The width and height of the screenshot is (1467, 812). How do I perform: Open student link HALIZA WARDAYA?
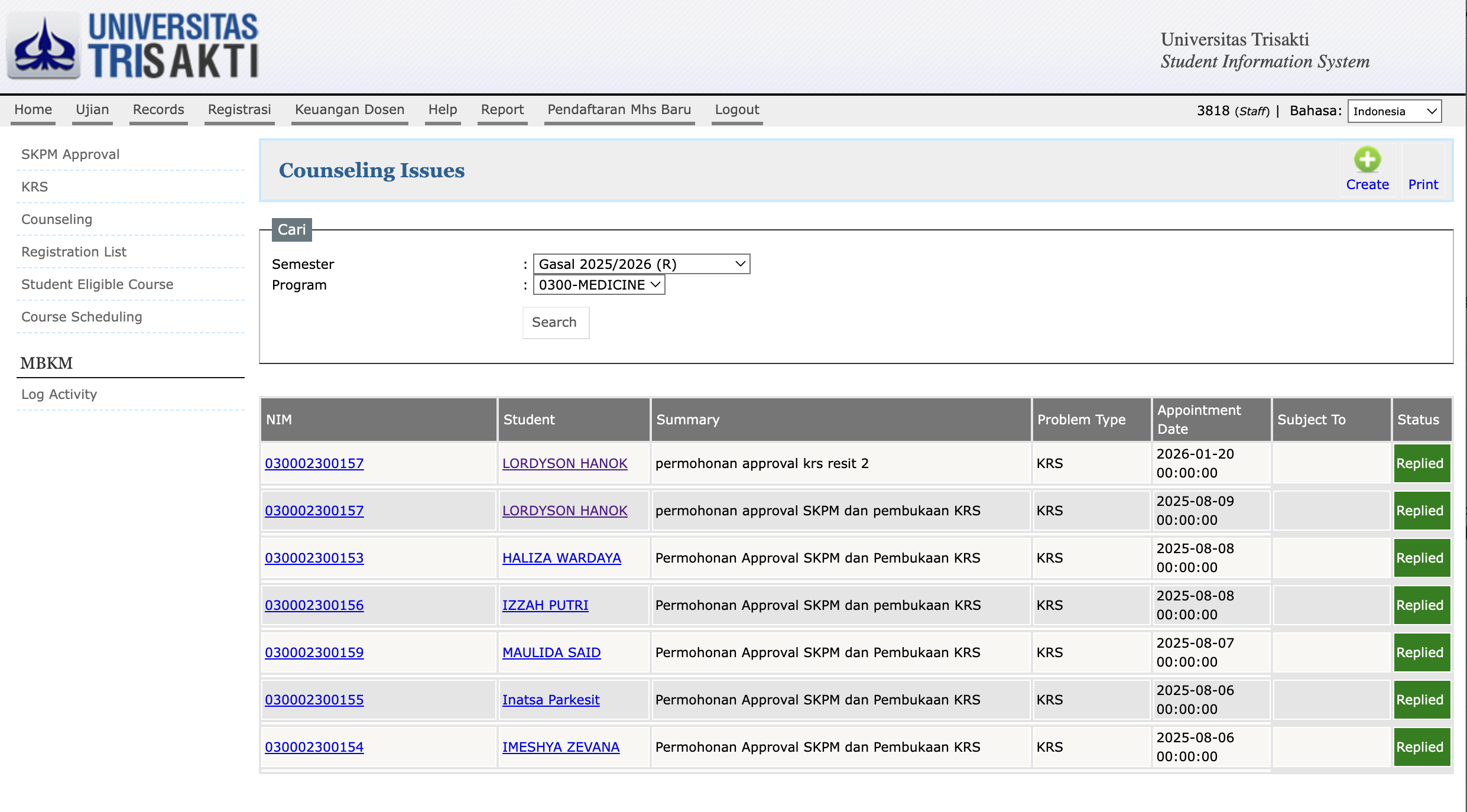click(x=562, y=558)
